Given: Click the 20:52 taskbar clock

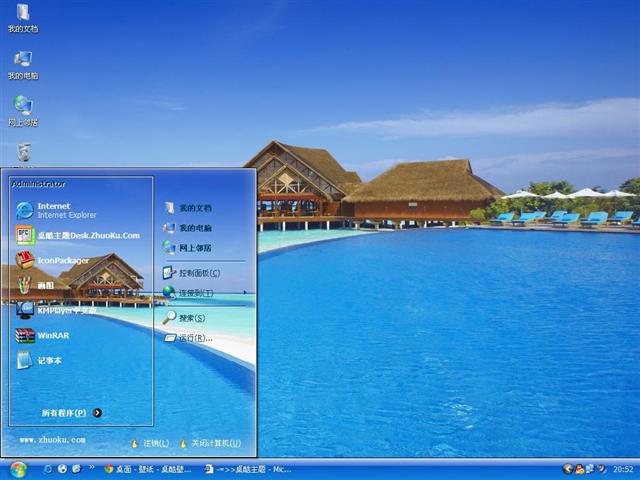Looking at the screenshot, I should point(623,469).
